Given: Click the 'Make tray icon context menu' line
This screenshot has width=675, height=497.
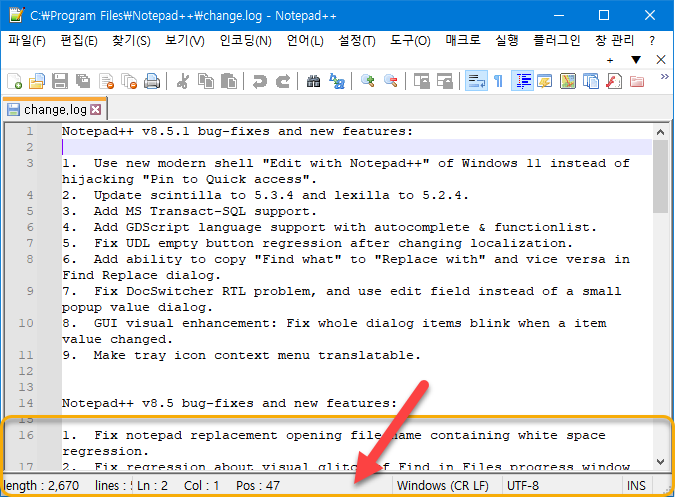Looking at the screenshot, I should pos(241,355).
